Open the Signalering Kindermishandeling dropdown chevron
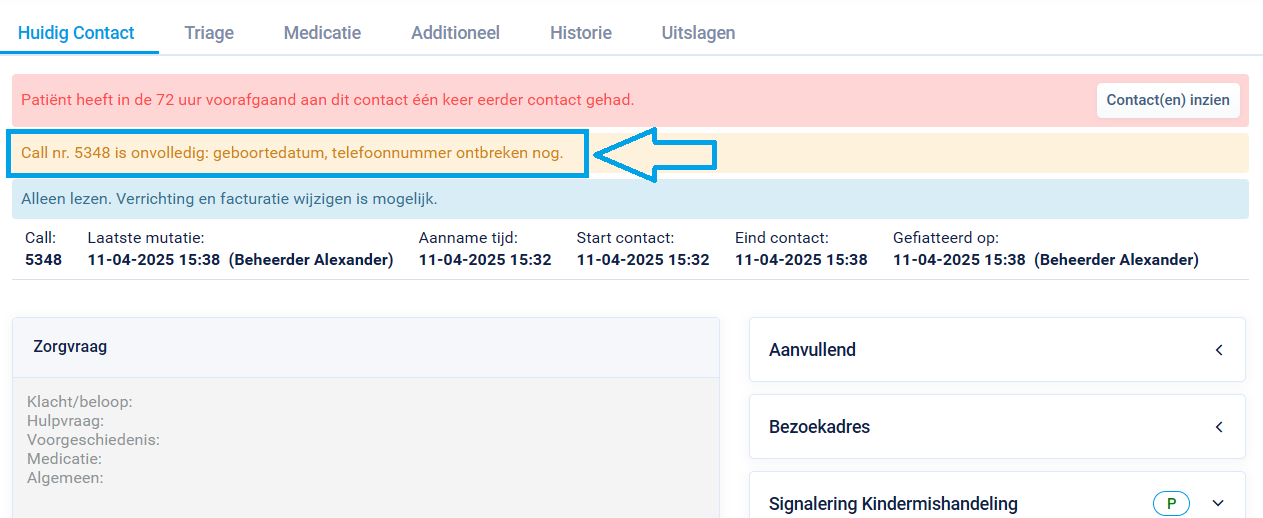 point(1218,504)
